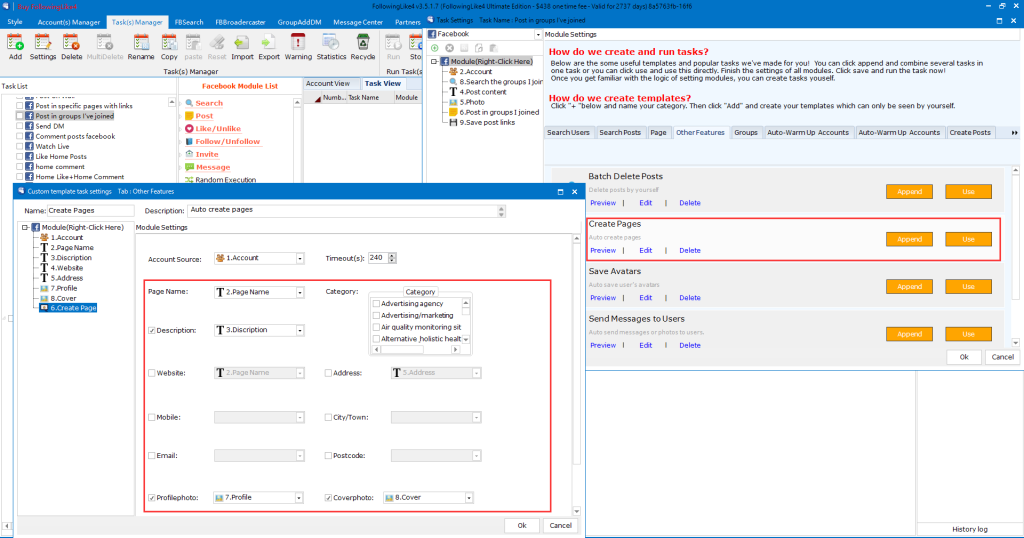This screenshot has height=538, width=1024.
Task: Select 8.Cover node in template tree
Action: (x=63, y=298)
